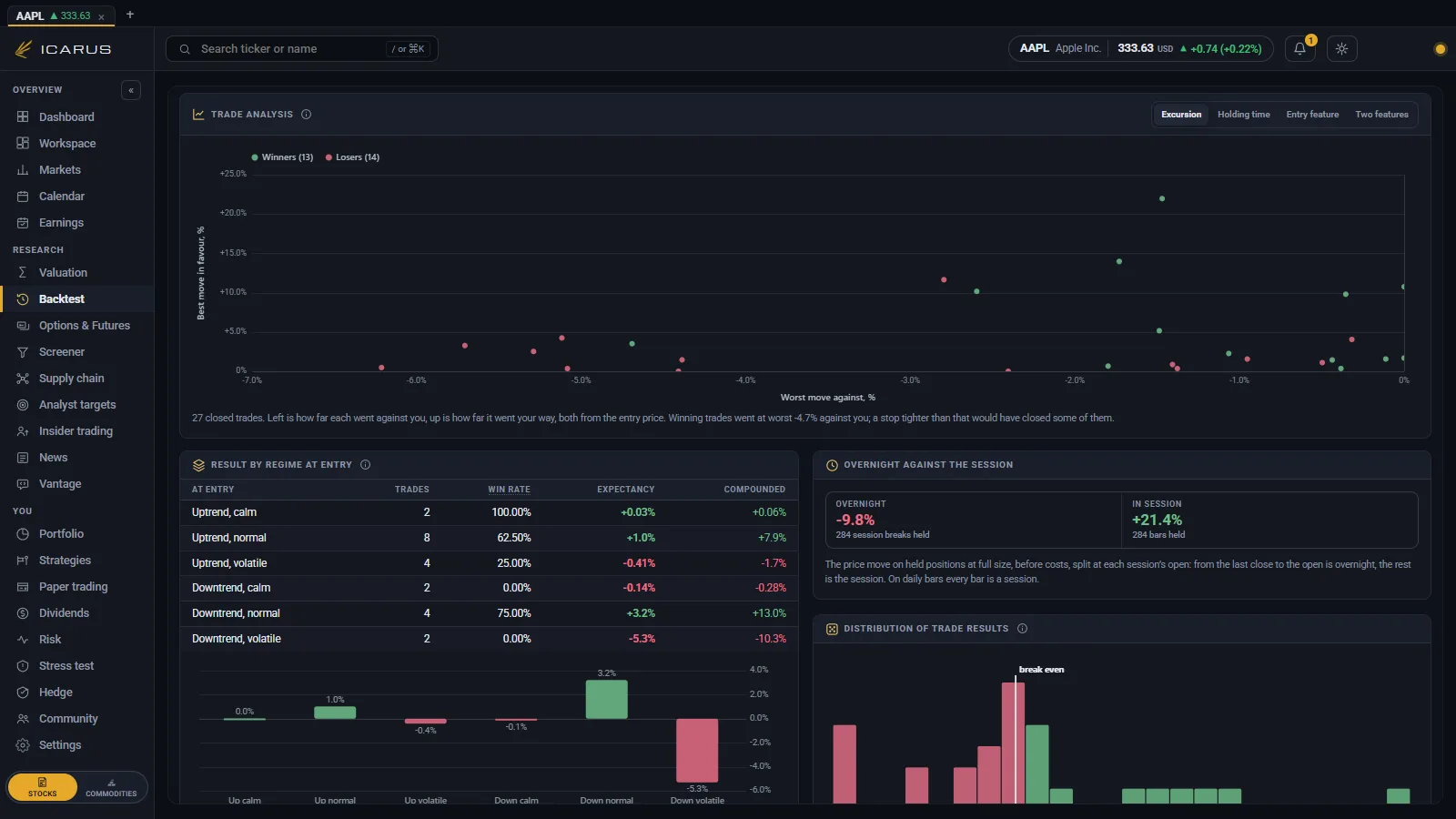Image resolution: width=1456 pixels, height=819 pixels.
Task: Click the Hedge shield icon
Action: (23, 693)
